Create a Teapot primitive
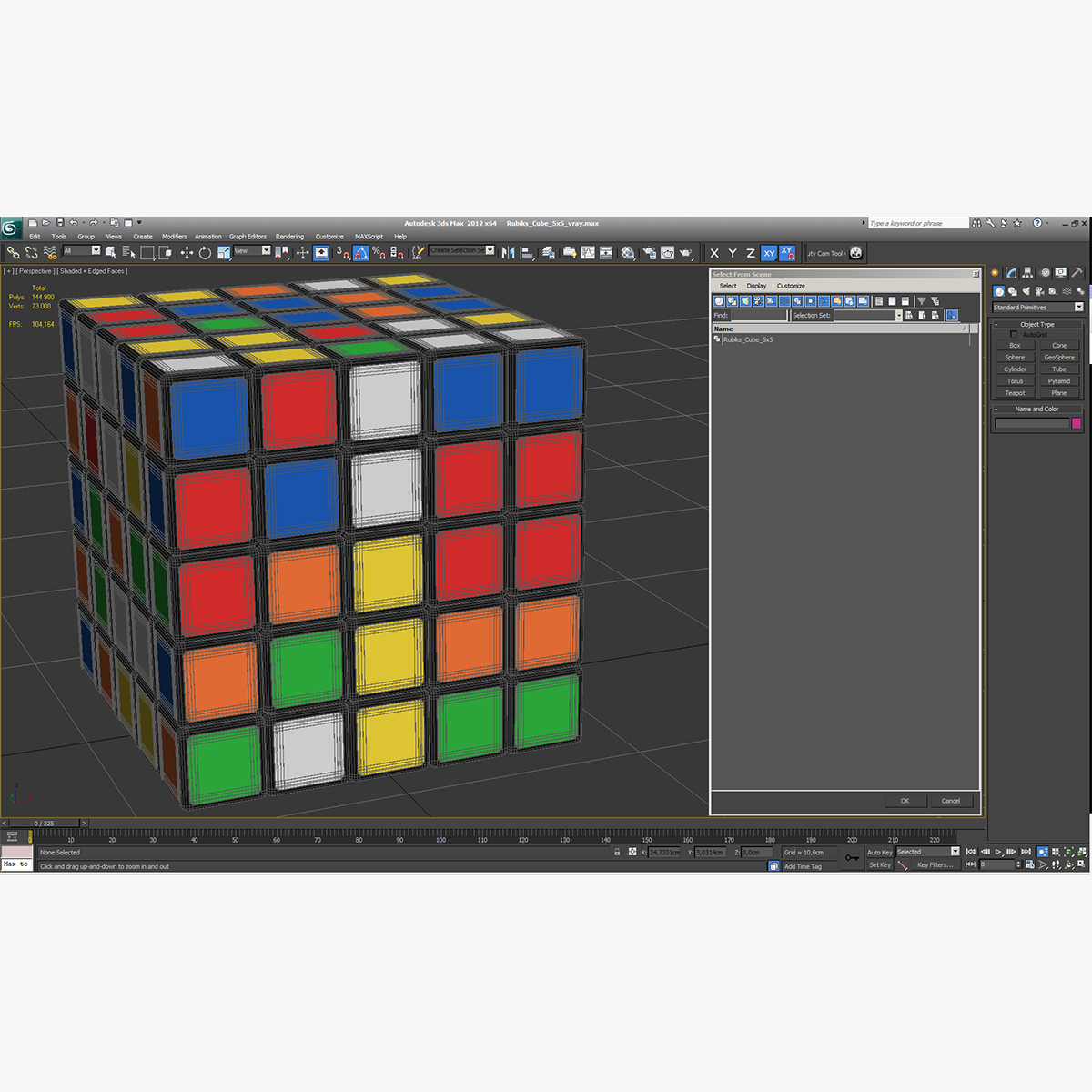Viewport: 1092px width, 1092px height. (1015, 393)
